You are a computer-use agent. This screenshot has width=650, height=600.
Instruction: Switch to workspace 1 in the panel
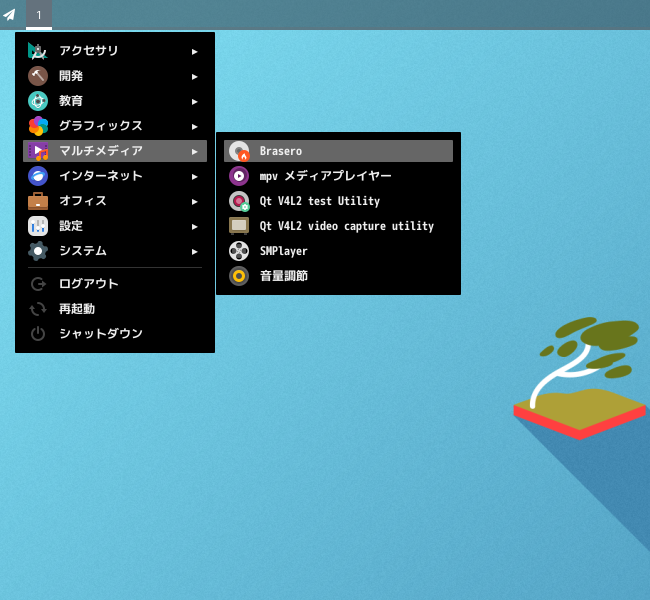tap(39, 15)
